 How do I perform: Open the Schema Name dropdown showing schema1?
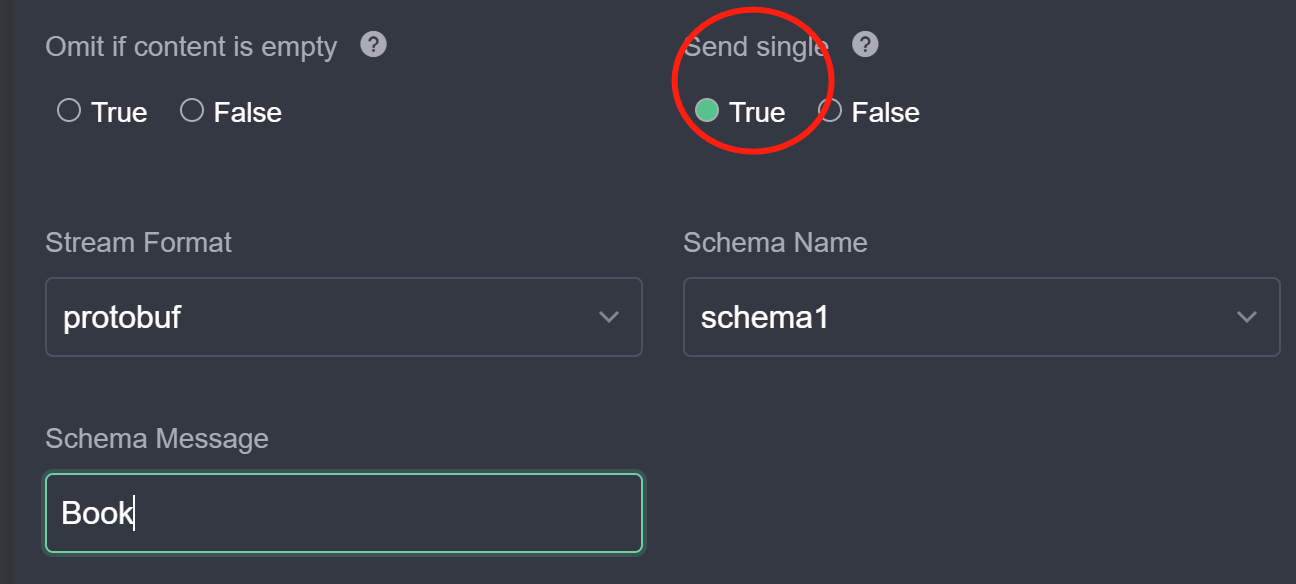pyautogui.click(x=981, y=317)
